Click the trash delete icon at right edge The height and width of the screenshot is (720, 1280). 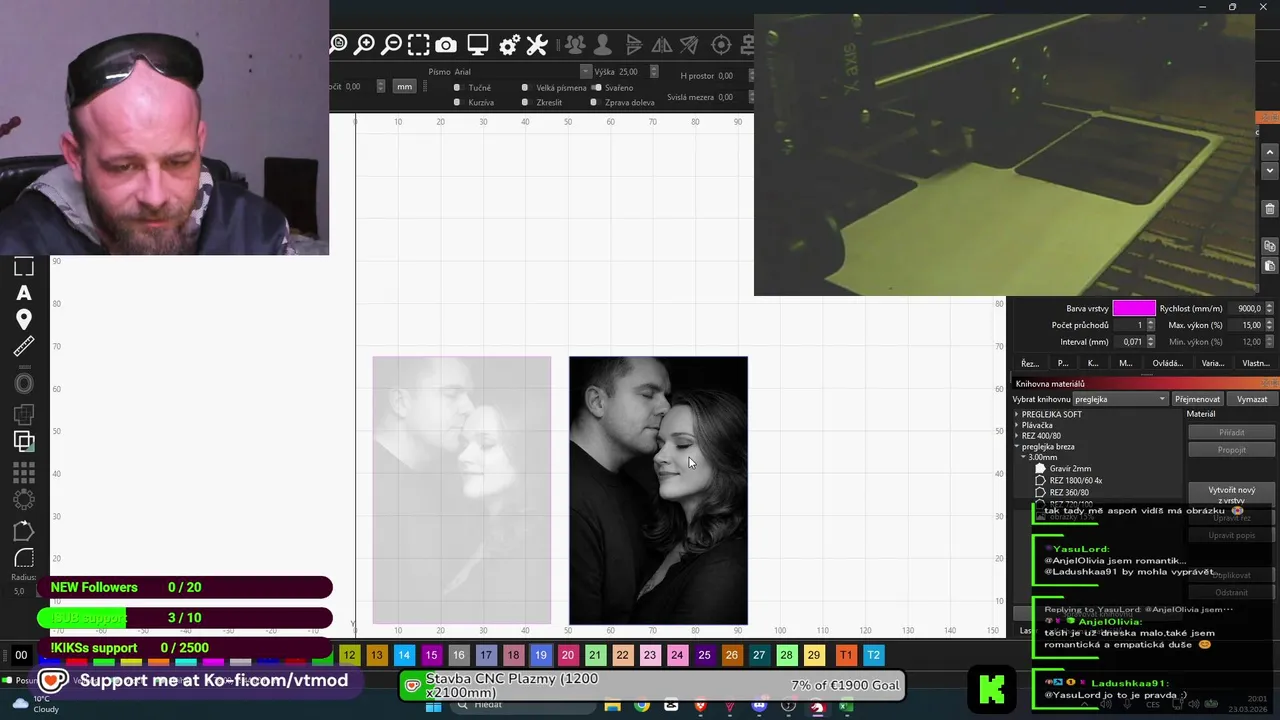1270,209
